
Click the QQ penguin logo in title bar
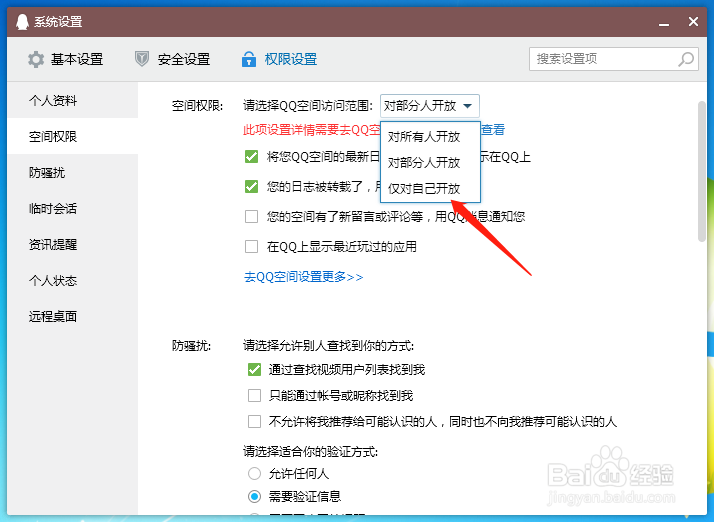(x=22, y=21)
